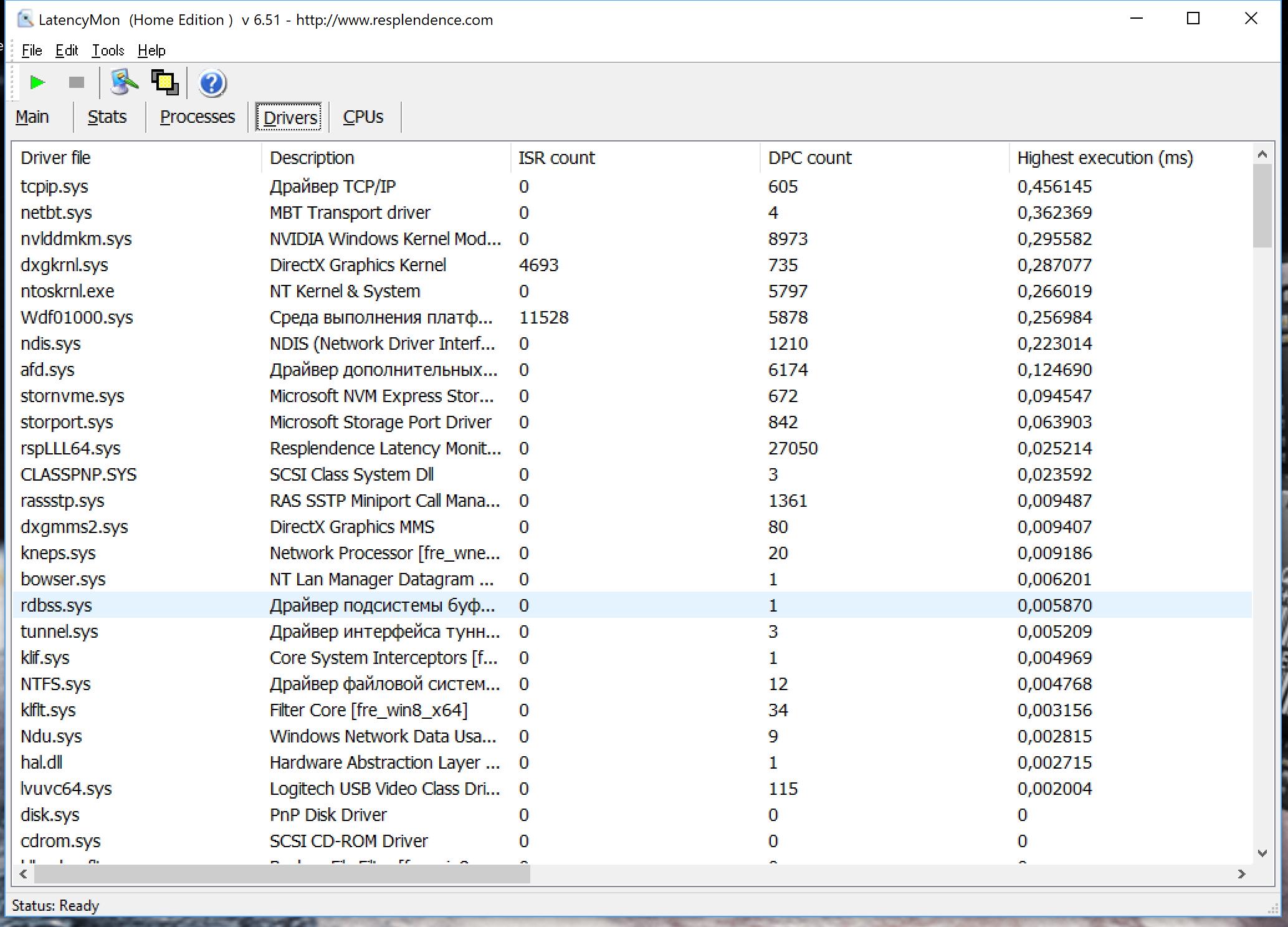Sort by ISR count column header
Screen dimensions: 1288x927
pyautogui.click(x=556, y=158)
